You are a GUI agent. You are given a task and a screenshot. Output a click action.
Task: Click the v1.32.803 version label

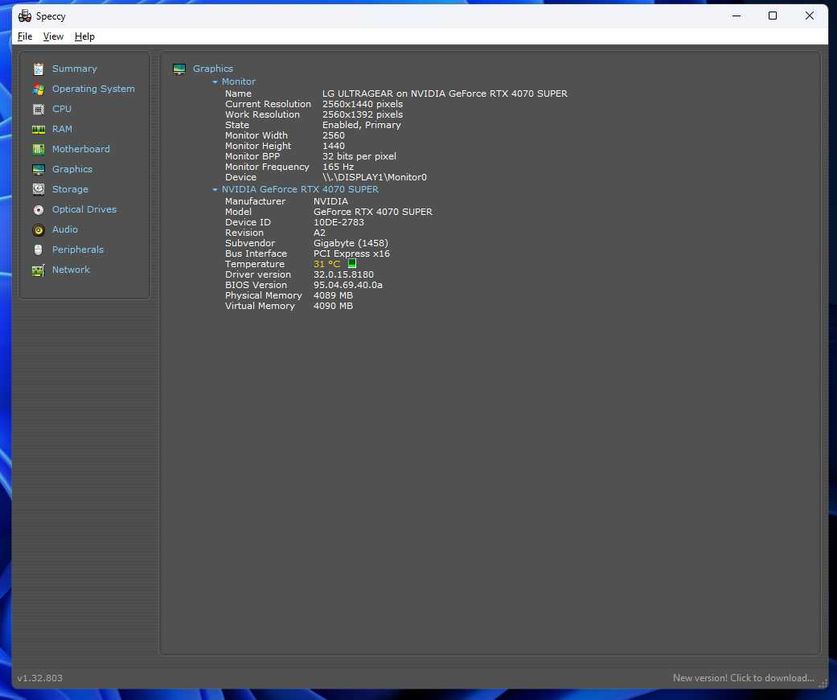(40, 678)
